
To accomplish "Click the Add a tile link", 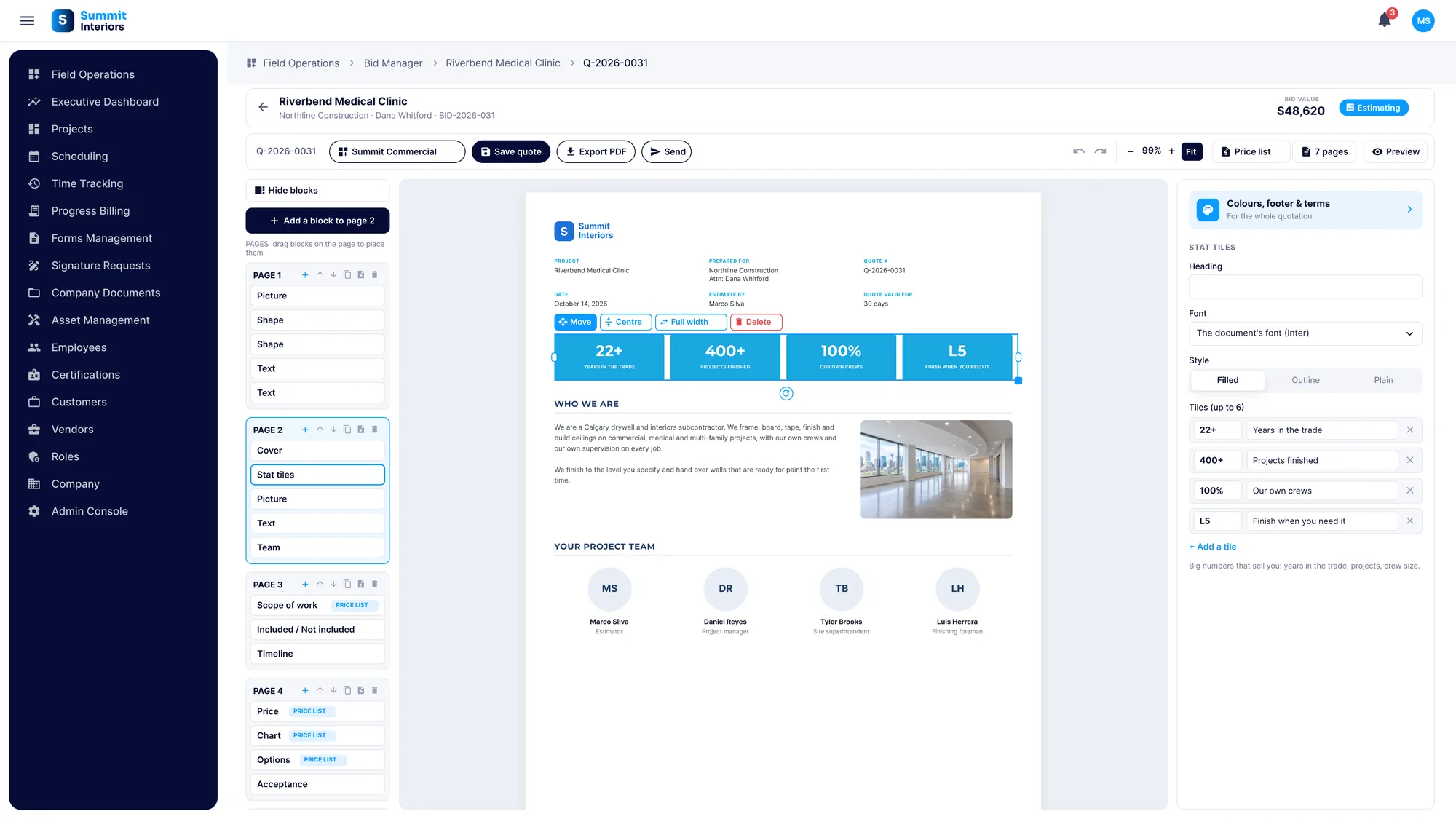I will point(1213,547).
